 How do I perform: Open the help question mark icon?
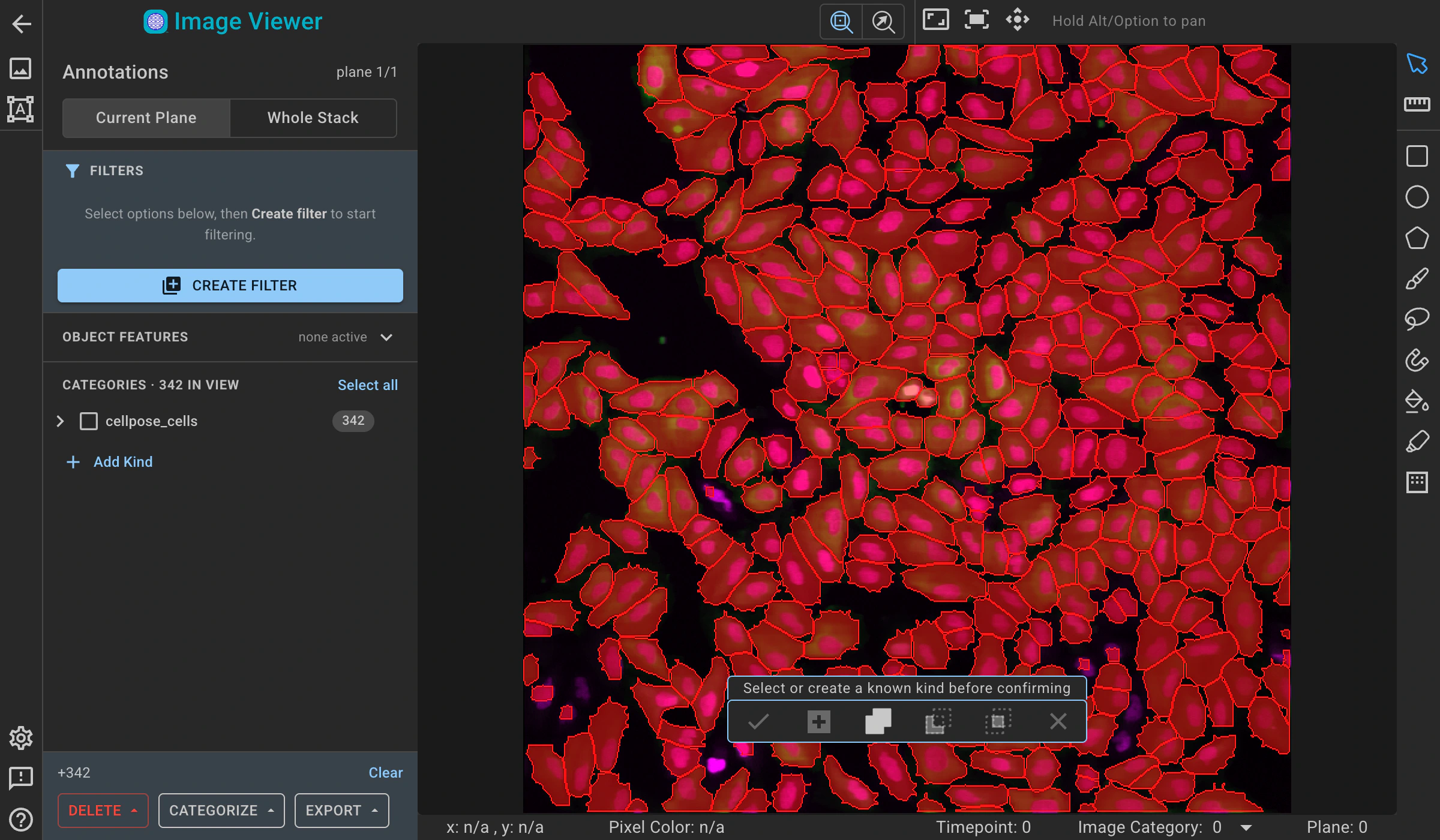[x=21, y=820]
